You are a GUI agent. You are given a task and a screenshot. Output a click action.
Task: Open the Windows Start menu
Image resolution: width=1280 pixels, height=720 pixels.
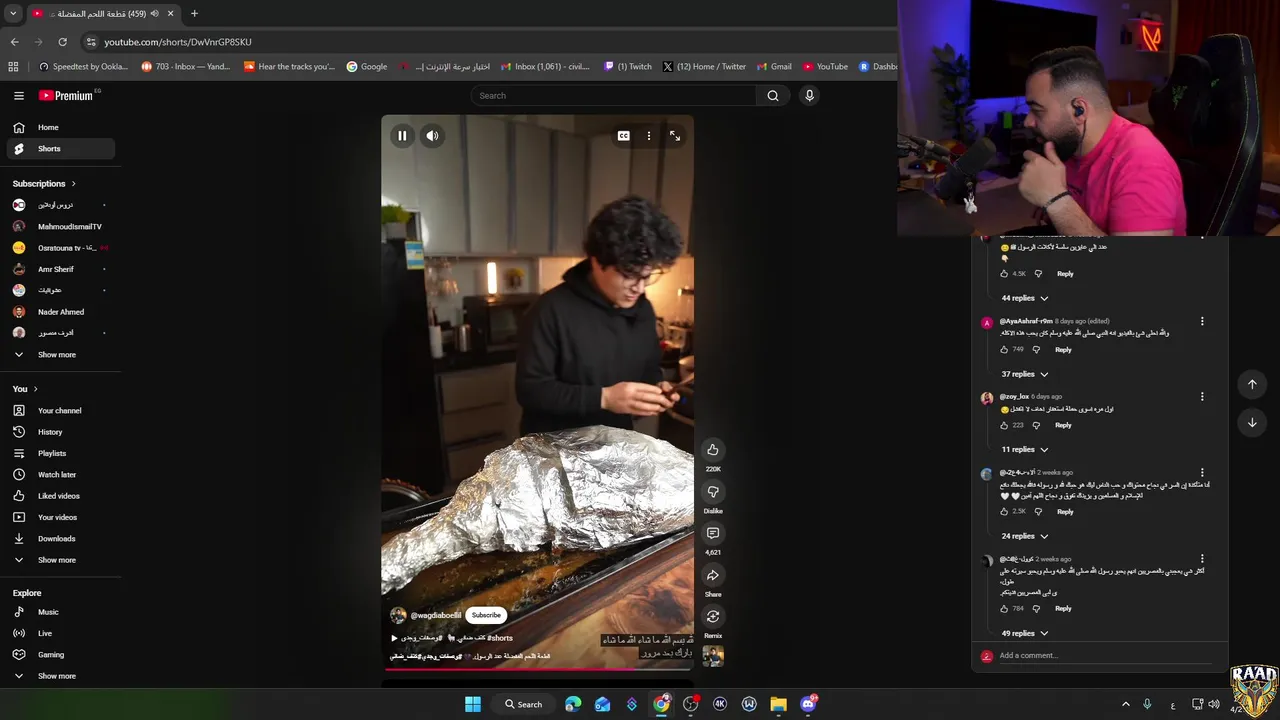(x=472, y=704)
